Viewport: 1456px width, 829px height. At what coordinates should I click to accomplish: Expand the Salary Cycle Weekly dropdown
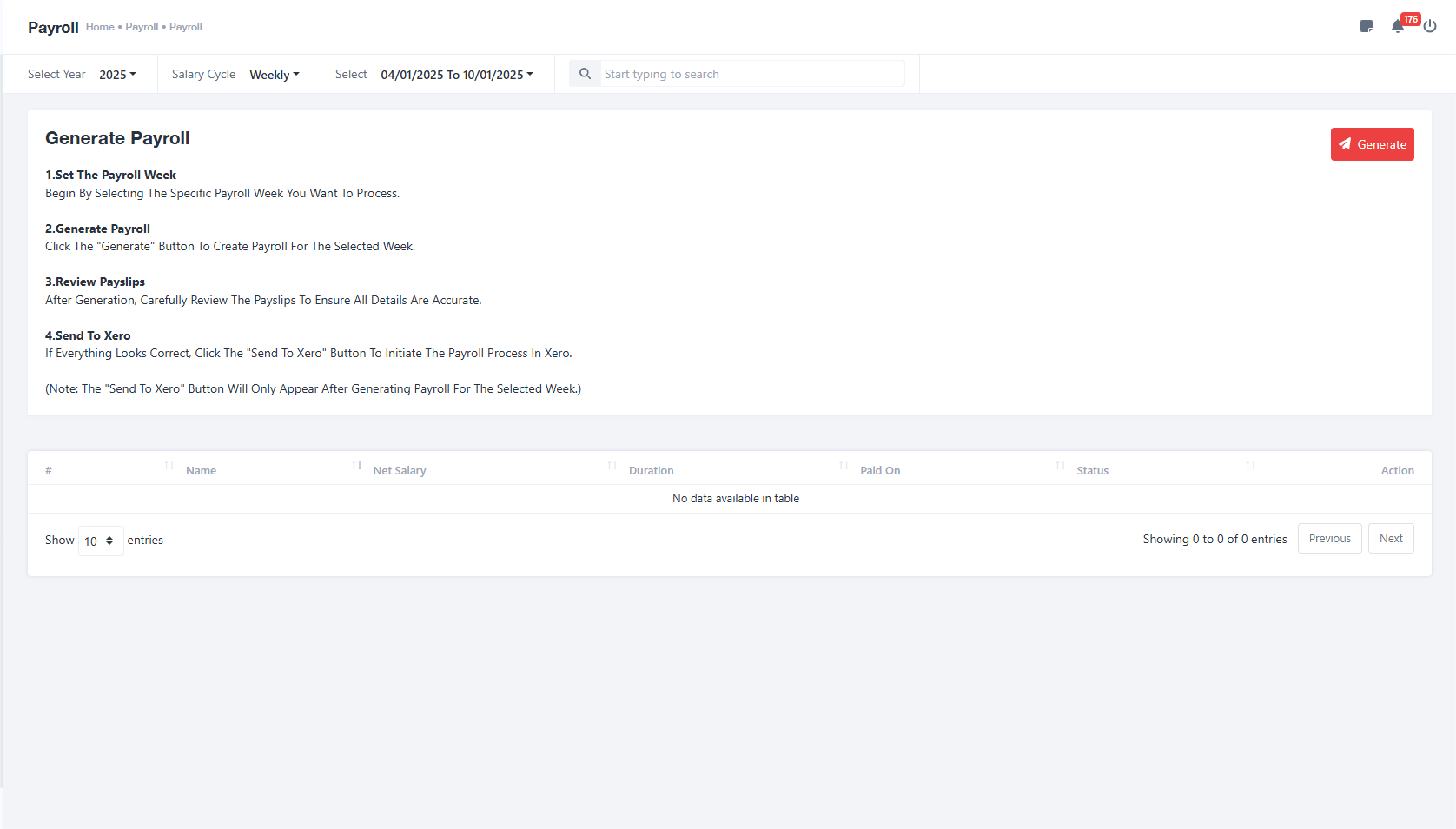click(275, 75)
